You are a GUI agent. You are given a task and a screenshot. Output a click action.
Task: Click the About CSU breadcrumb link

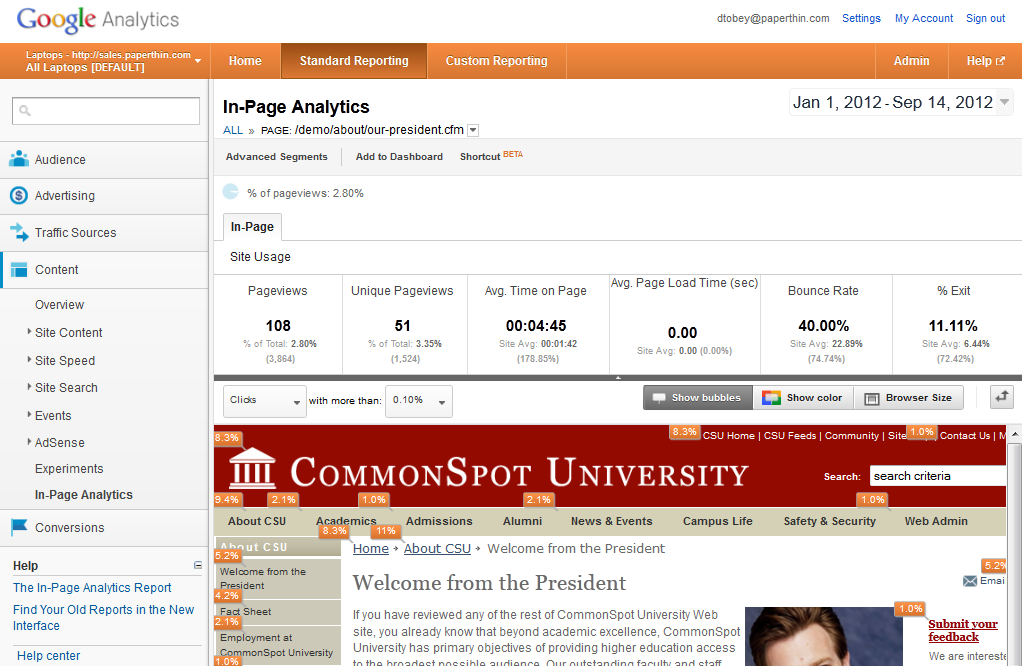(x=437, y=549)
